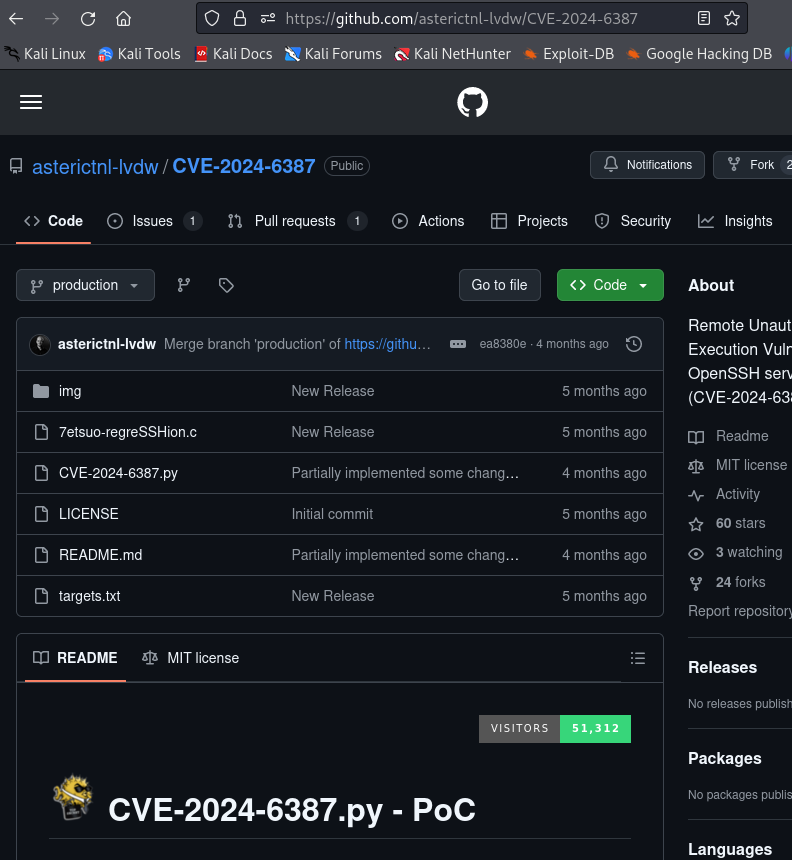Toggle reader view icon in the address bar
The height and width of the screenshot is (860, 792).
click(x=704, y=19)
